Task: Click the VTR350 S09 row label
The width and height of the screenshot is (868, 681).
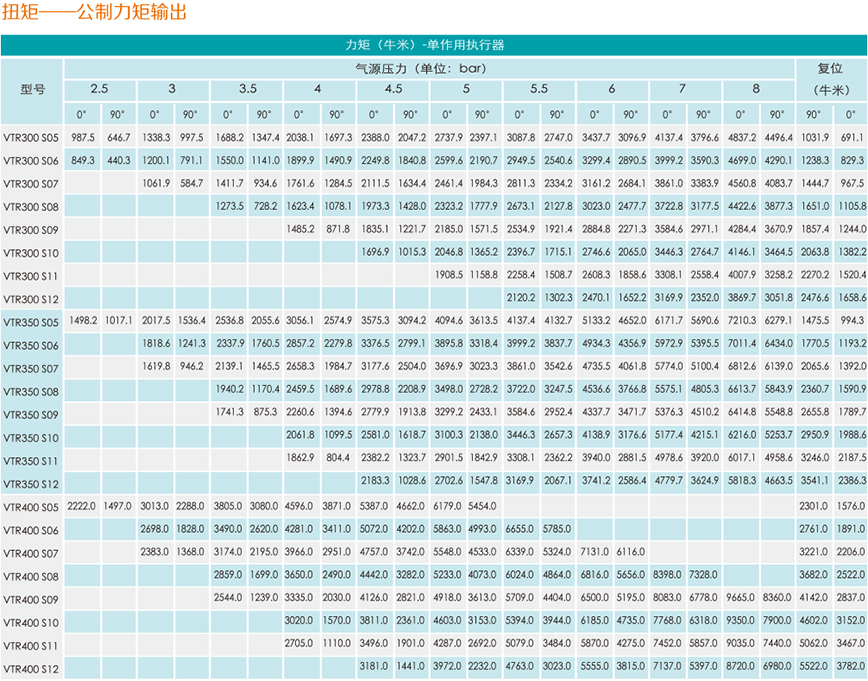Action: pyautogui.click(x=32, y=414)
